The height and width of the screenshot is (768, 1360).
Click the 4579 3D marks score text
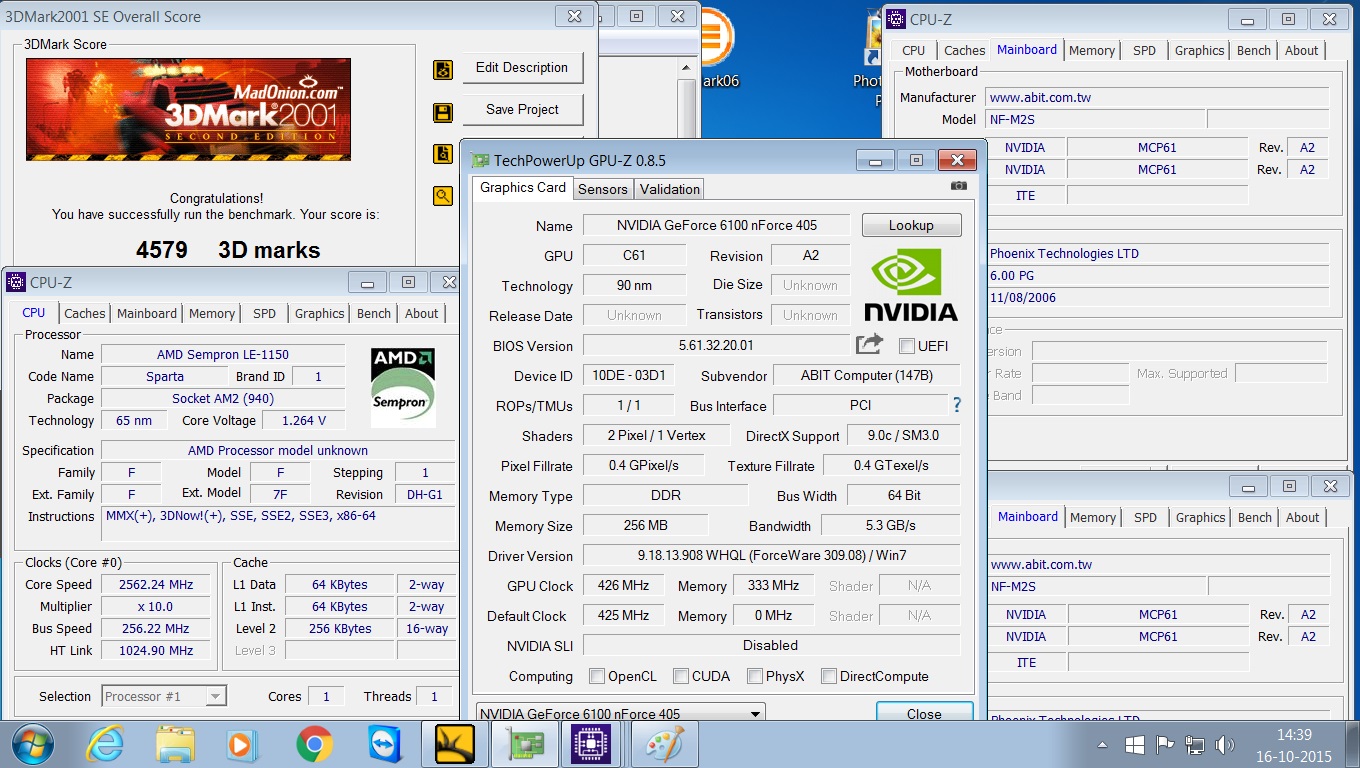(x=228, y=250)
